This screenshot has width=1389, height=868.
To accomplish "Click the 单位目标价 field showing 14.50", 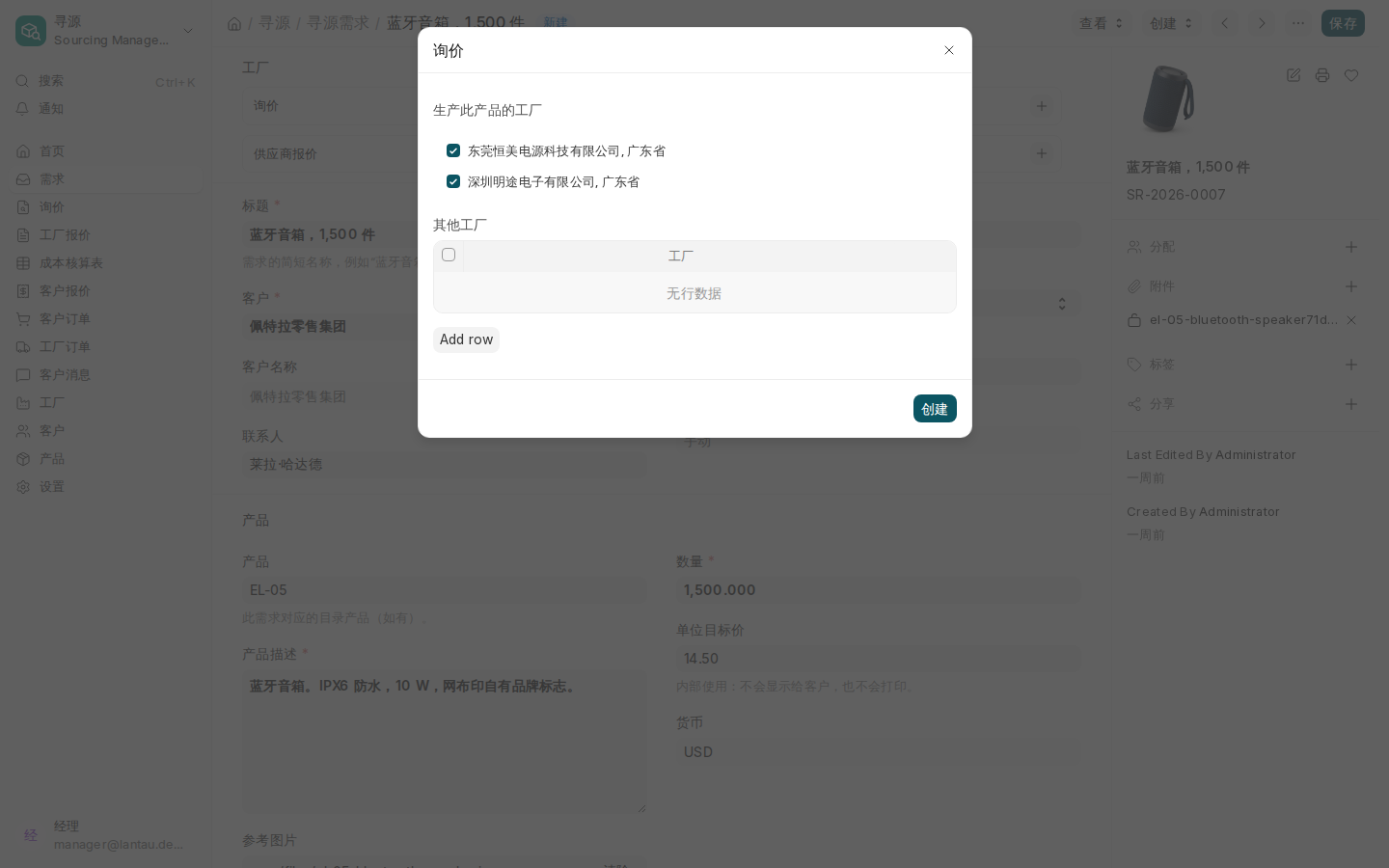I will 878,659.
